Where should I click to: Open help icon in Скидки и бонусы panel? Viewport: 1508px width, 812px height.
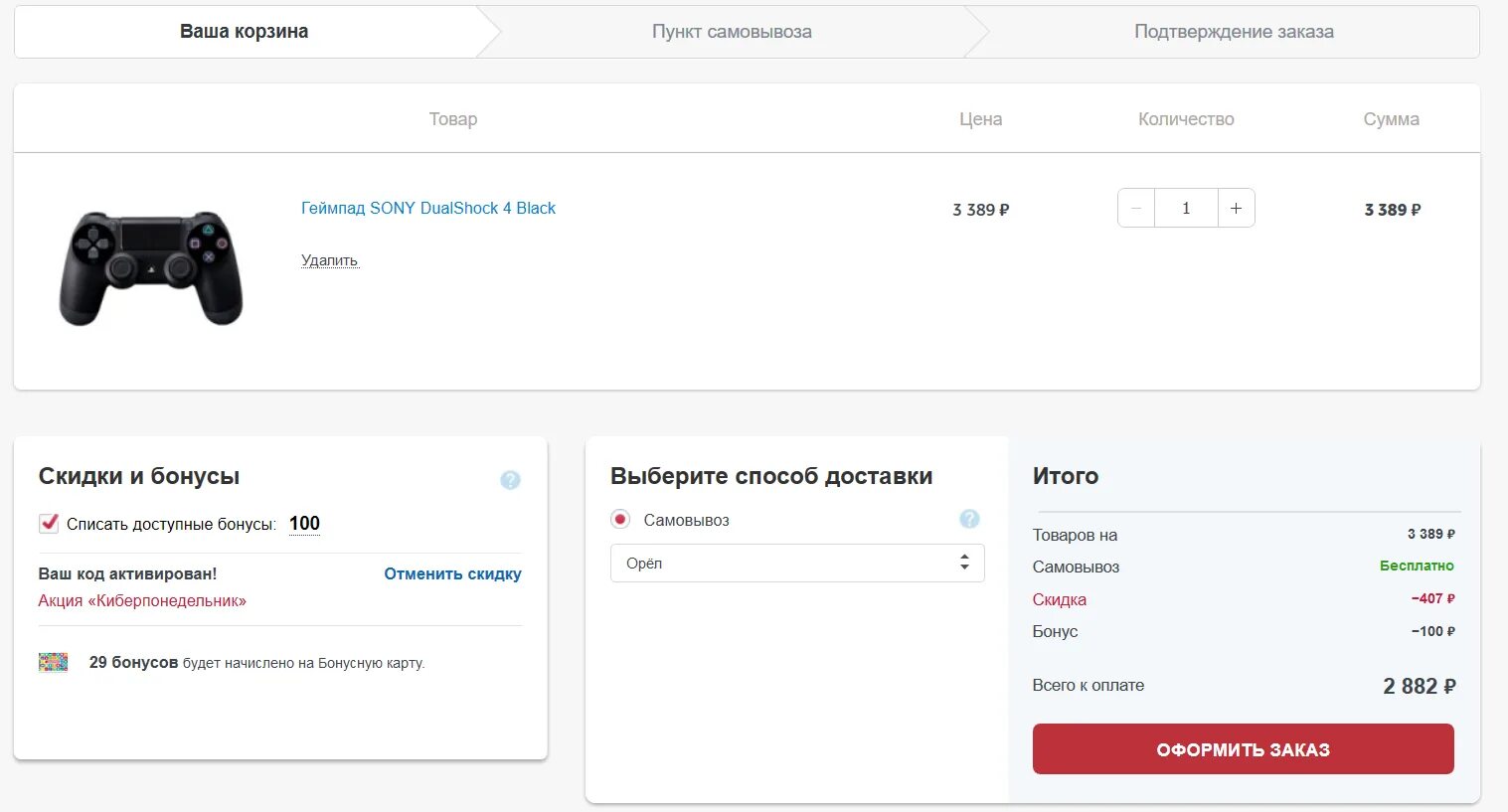tap(510, 480)
